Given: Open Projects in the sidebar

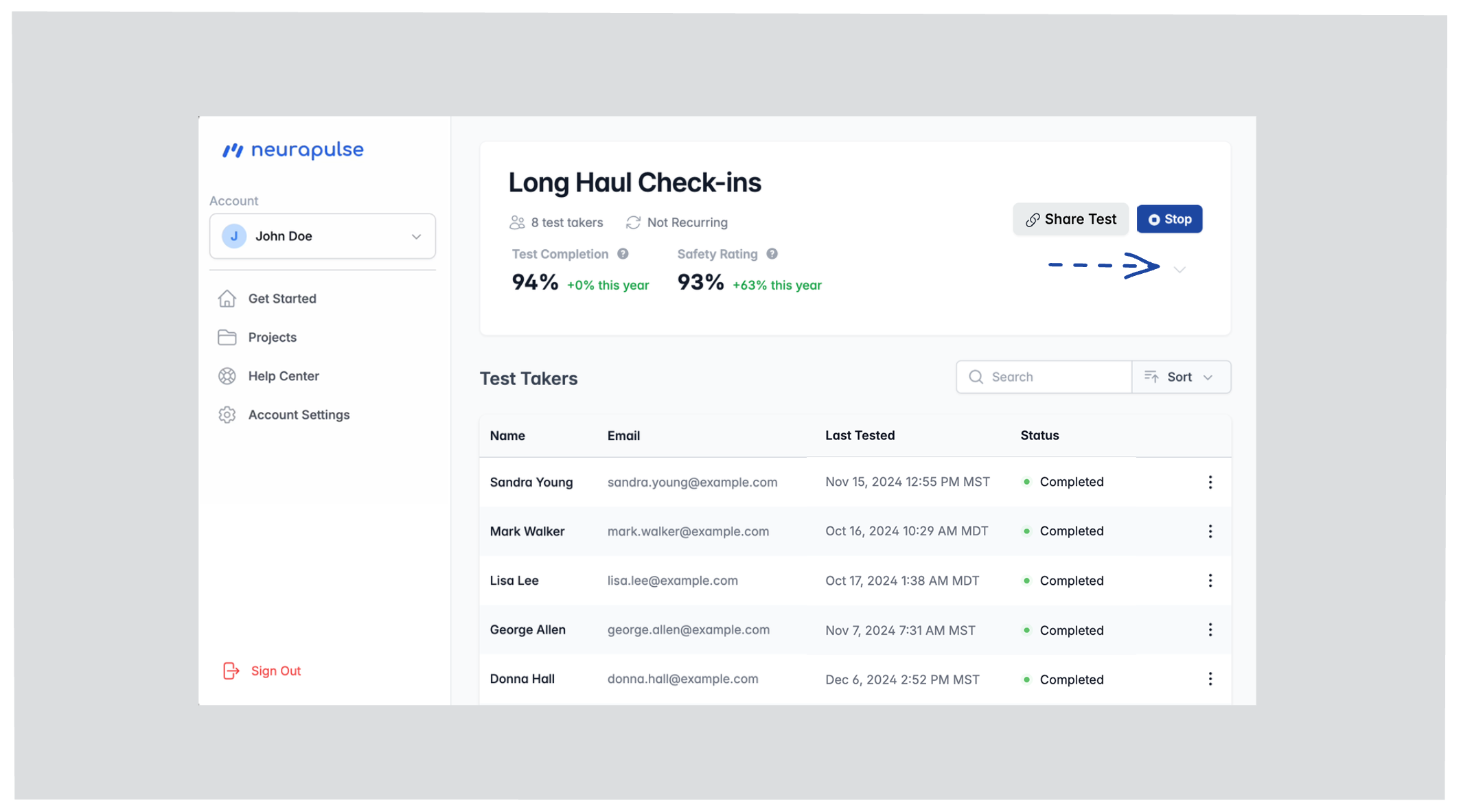Looking at the screenshot, I should (x=272, y=337).
